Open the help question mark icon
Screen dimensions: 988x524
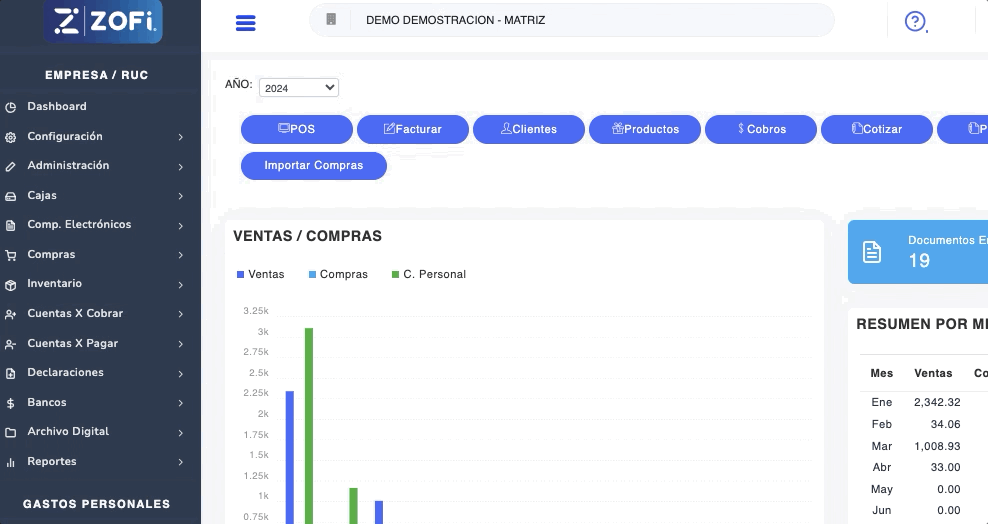point(914,21)
